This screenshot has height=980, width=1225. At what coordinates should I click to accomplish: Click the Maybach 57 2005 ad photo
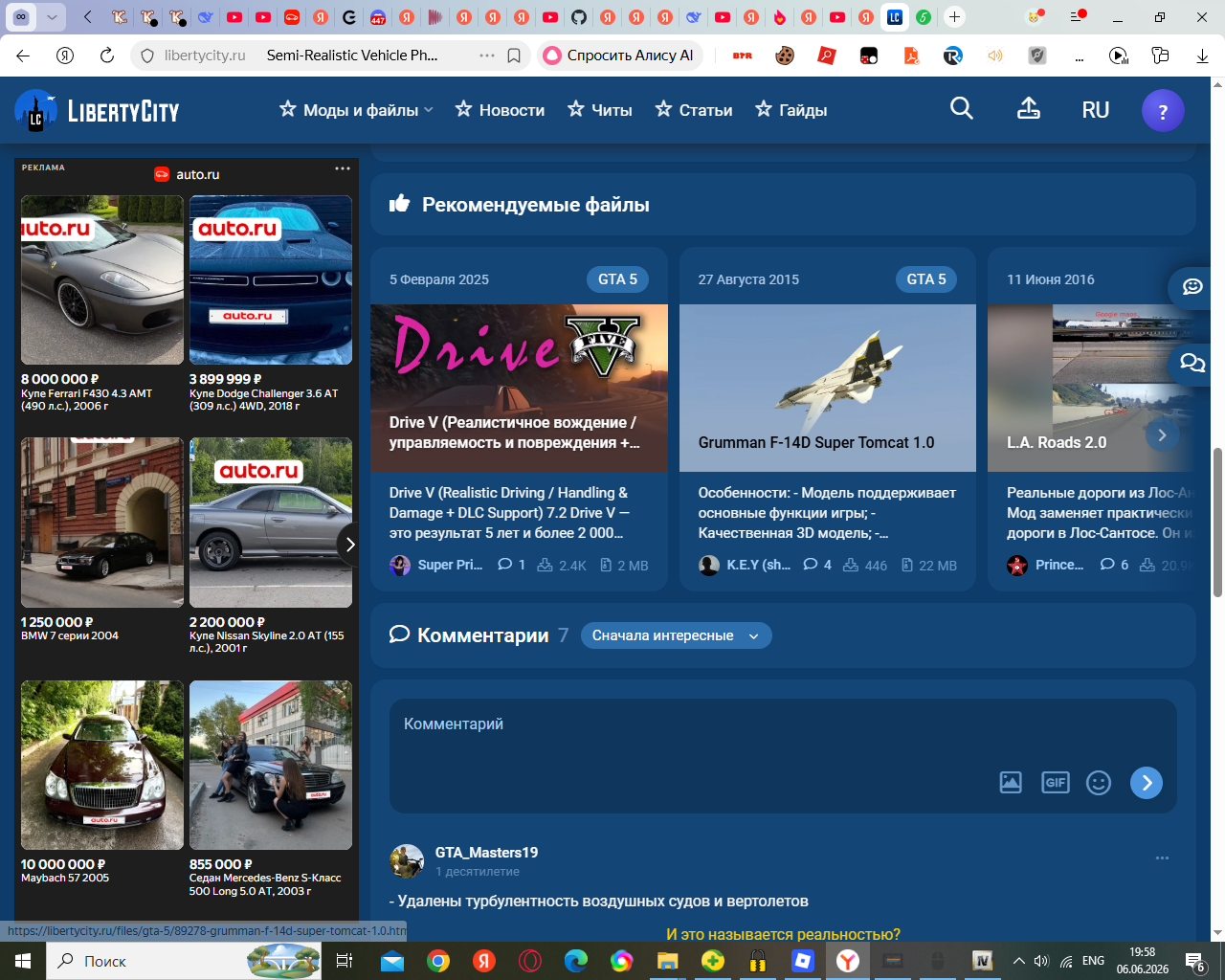tap(102, 765)
